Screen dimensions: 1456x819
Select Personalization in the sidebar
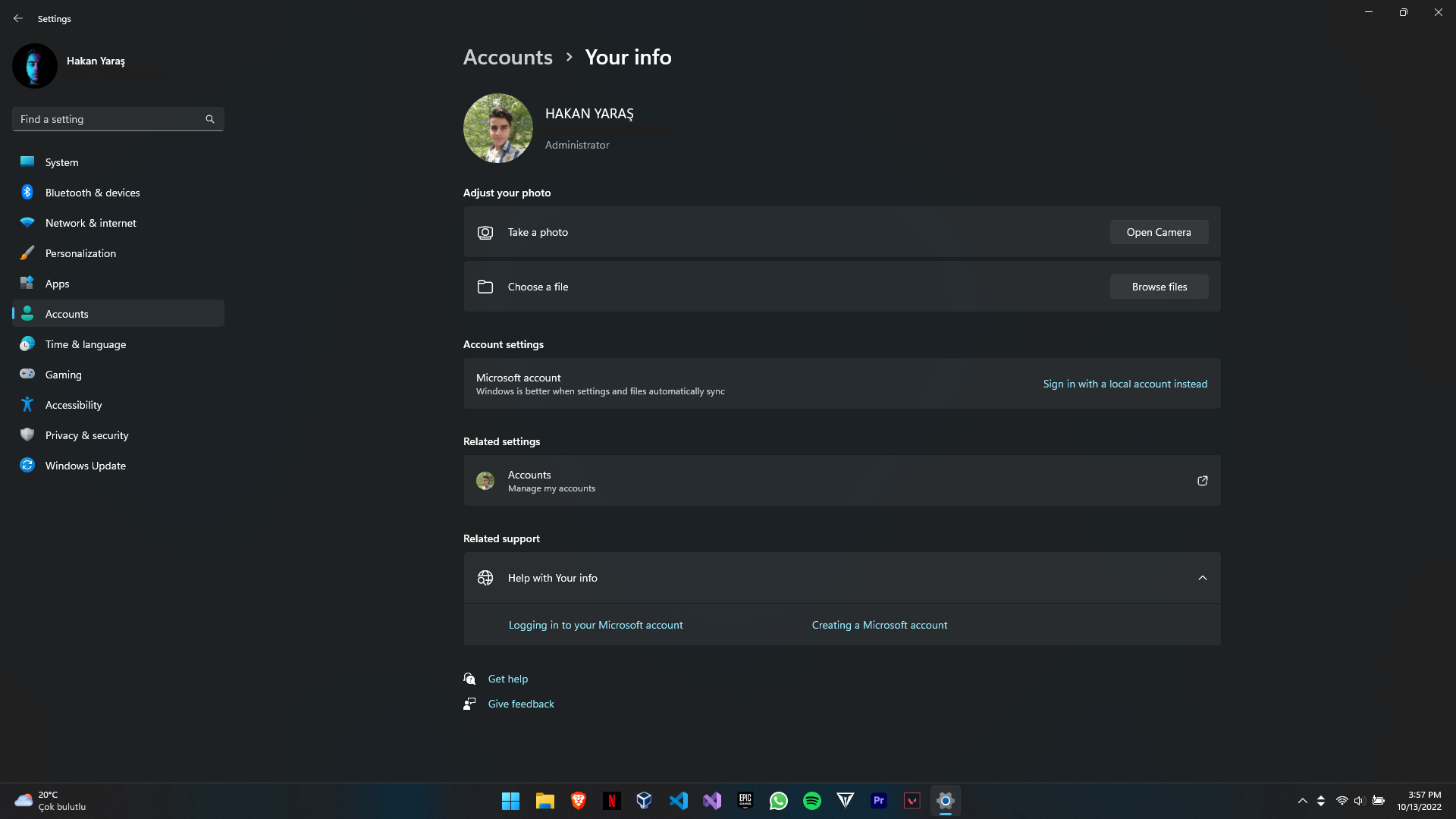pos(80,253)
